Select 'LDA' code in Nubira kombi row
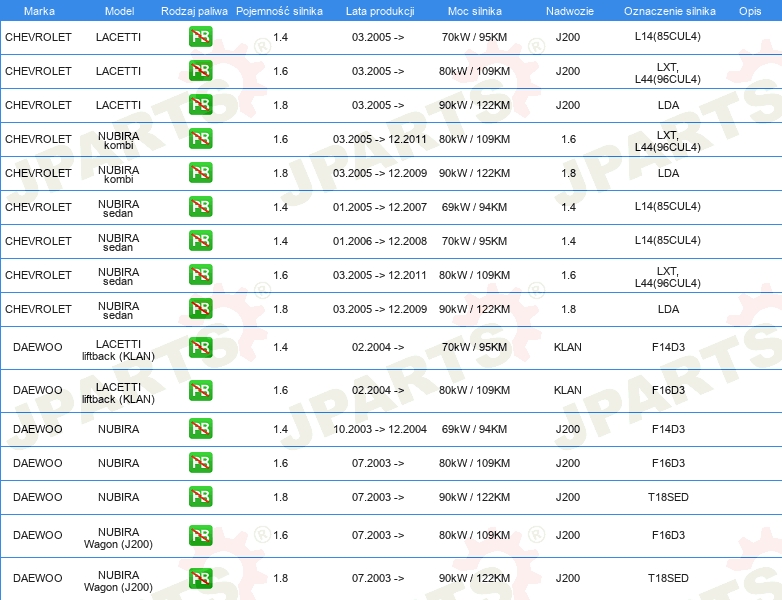Screen dimensions: 782x600 [668, 173]
